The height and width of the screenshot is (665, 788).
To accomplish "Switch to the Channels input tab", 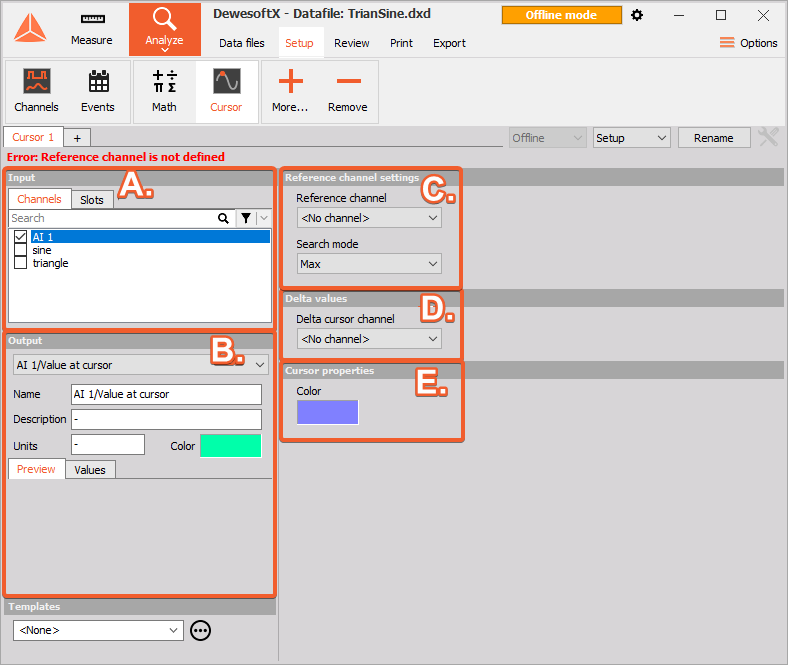I will pos(39,199).
